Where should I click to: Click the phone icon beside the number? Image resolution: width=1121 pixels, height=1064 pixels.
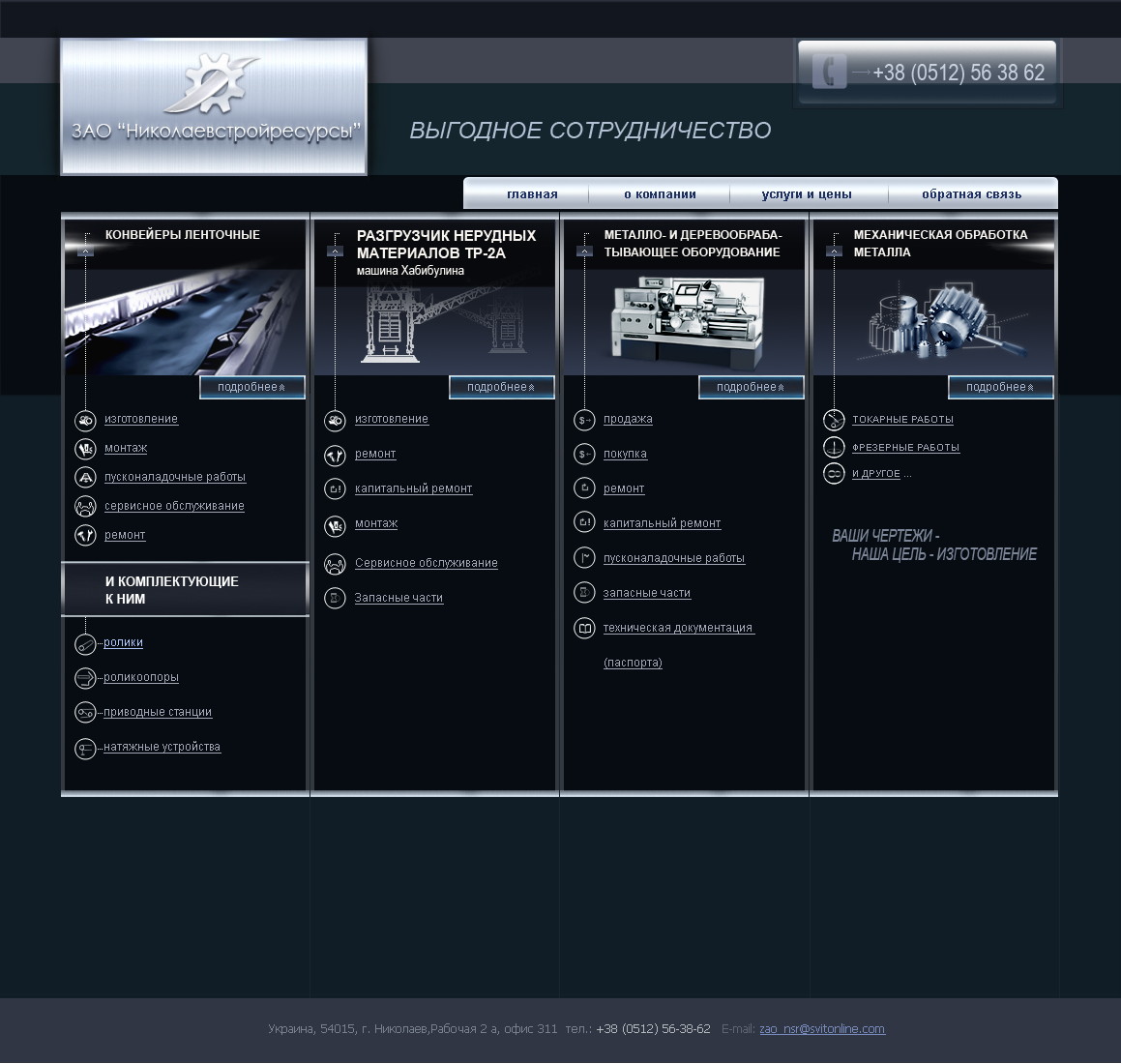pyautogui.click(x=829, y=73)
